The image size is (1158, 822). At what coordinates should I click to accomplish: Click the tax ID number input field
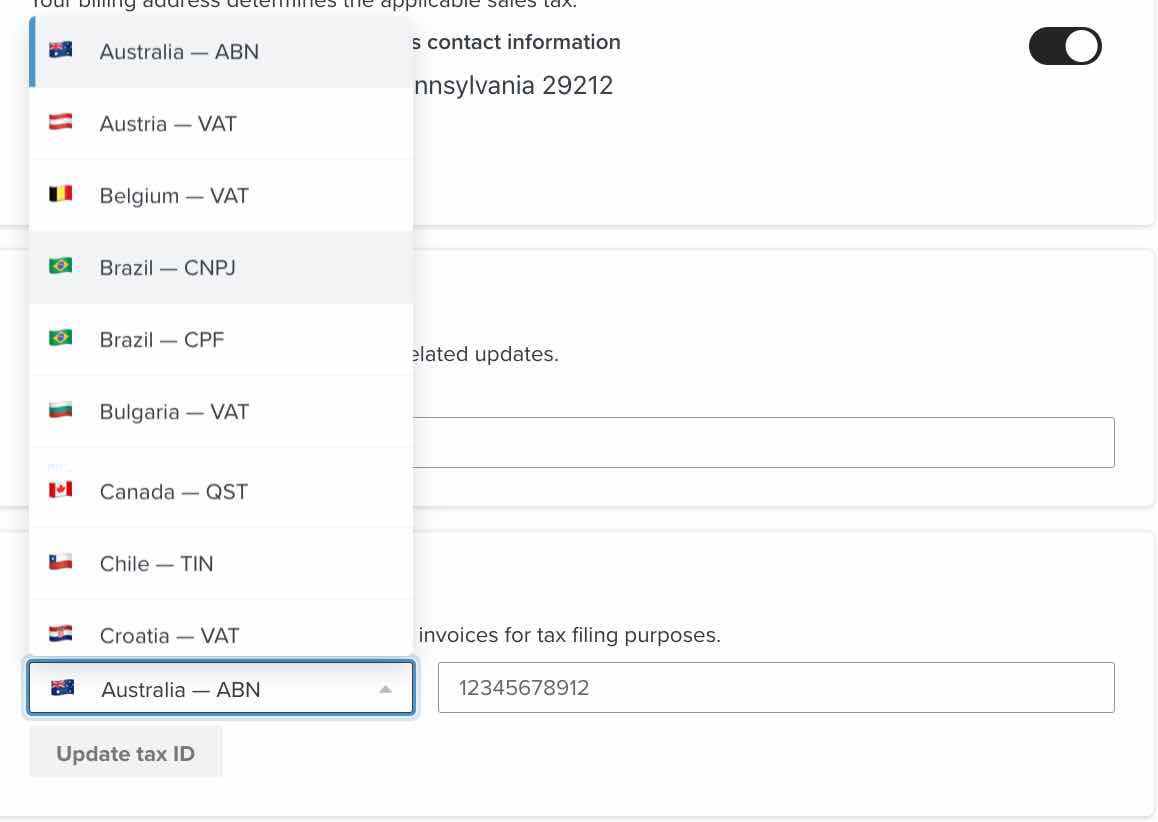click(775, 688)
